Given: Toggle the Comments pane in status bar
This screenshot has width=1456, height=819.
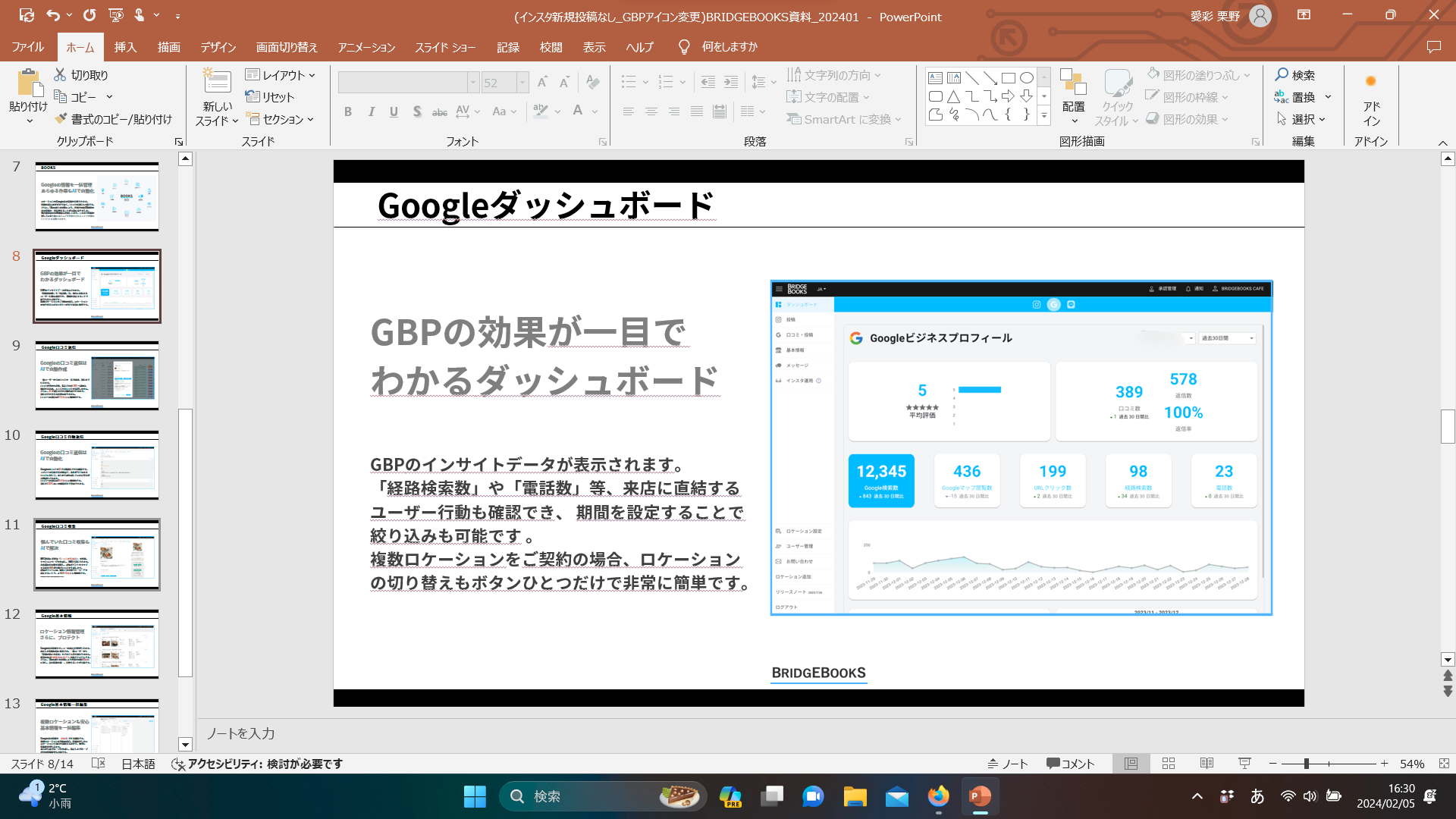Looking at the screenshot, I should tap(1070, 764).
